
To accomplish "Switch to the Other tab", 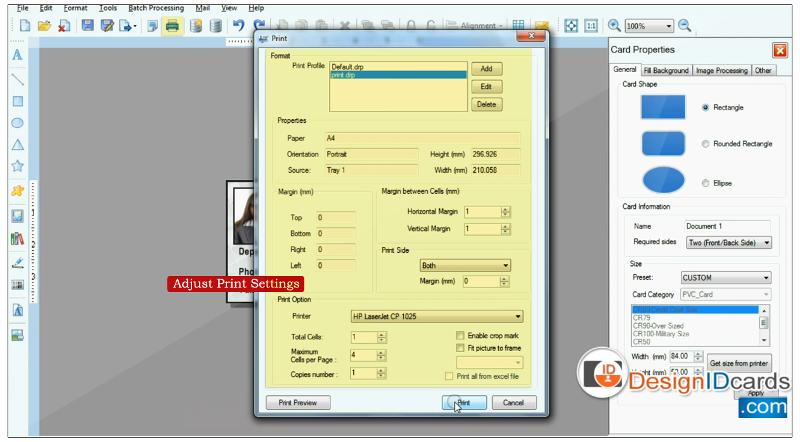I will point(763,70).
